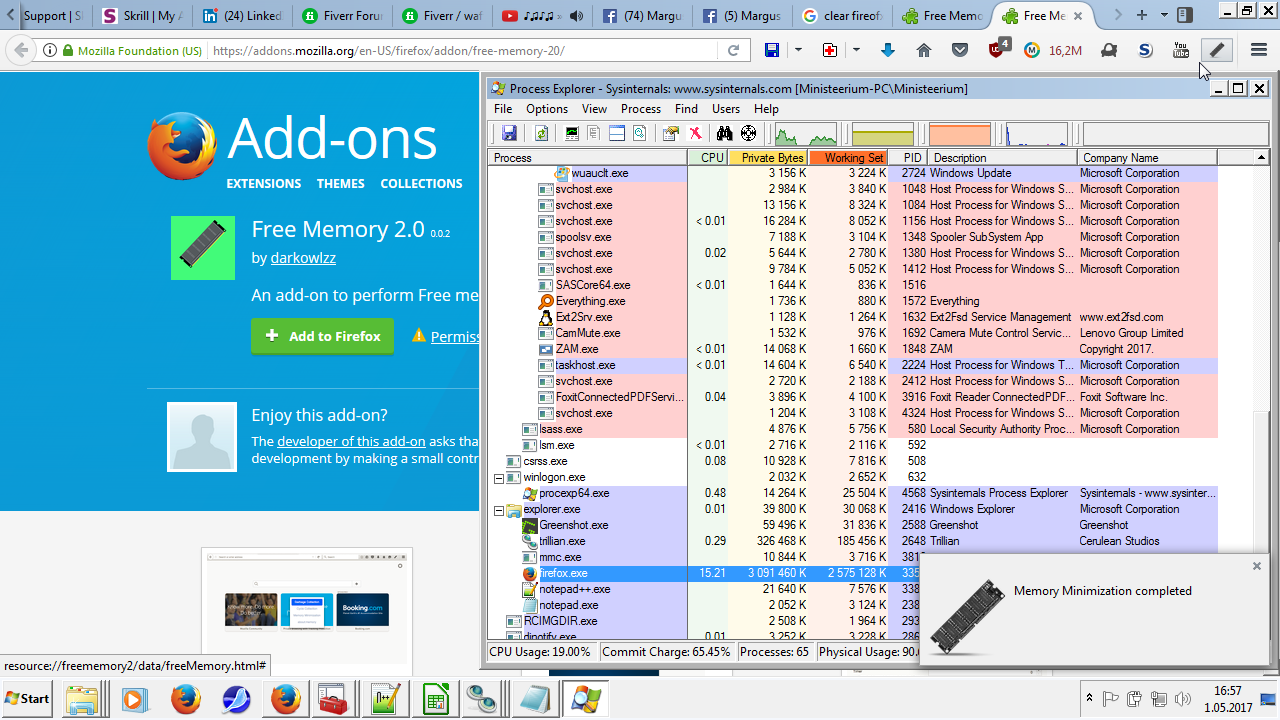
Task: Sort by the Working Set column header
Action: [849, 158]
